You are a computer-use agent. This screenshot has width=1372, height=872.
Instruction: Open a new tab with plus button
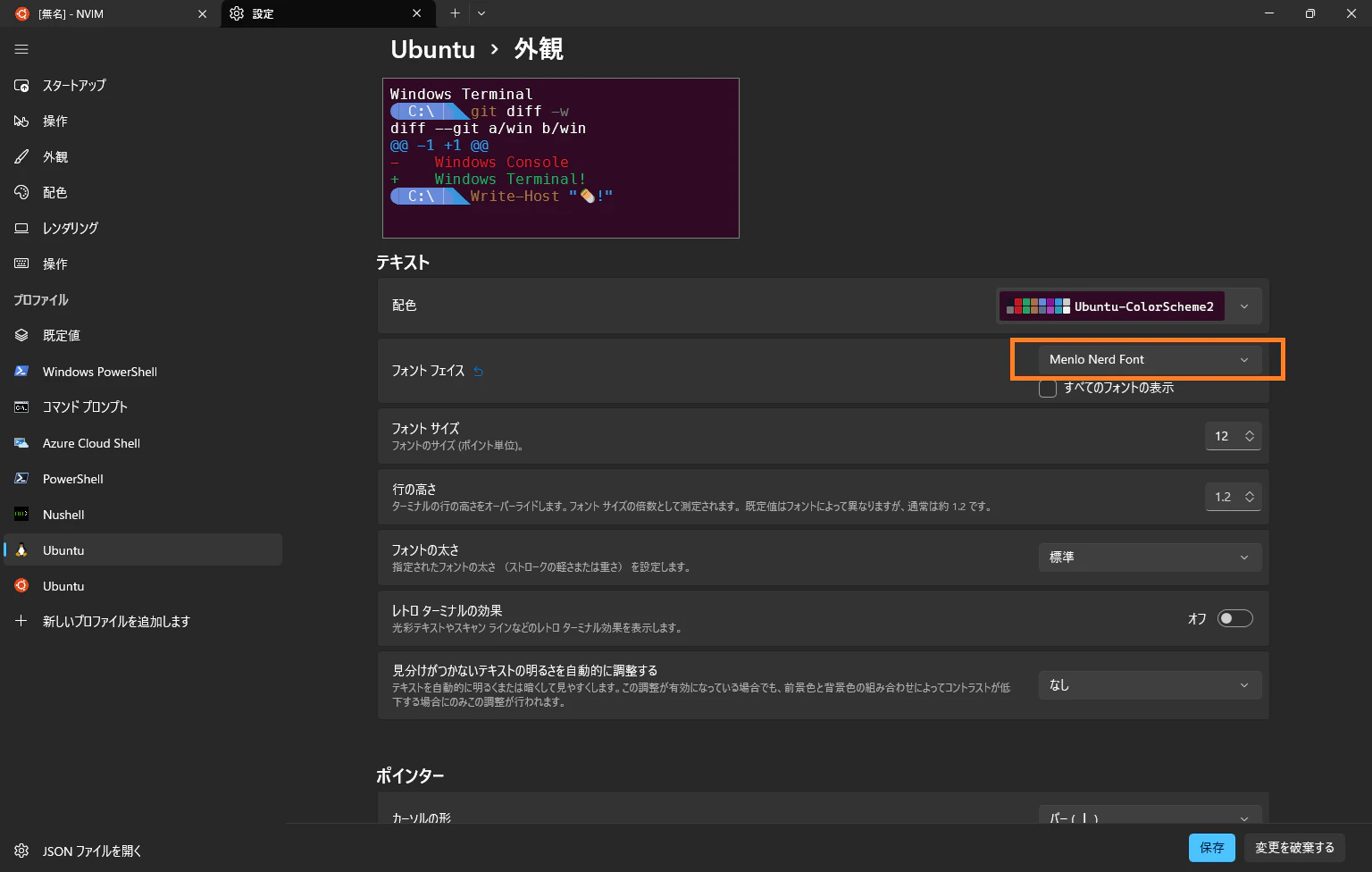pyautogui.click(x=455, y=13)
